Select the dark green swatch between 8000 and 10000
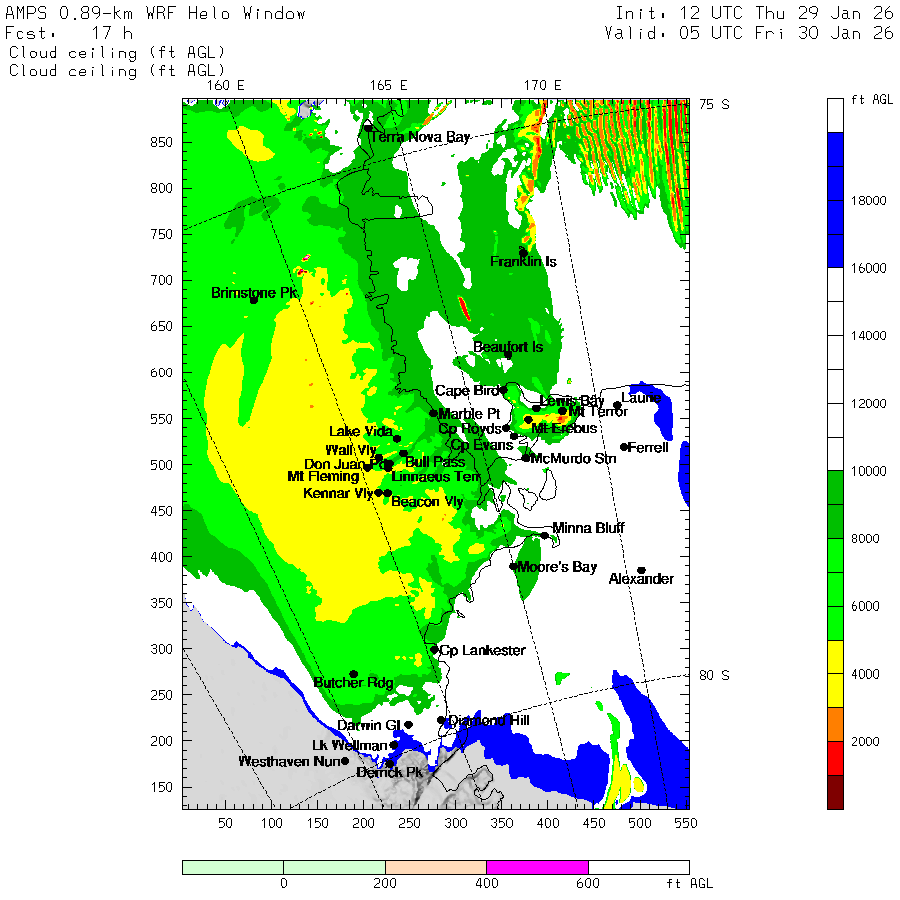The width and height of the screenshot is (900, 900). (x=835, y=505)
